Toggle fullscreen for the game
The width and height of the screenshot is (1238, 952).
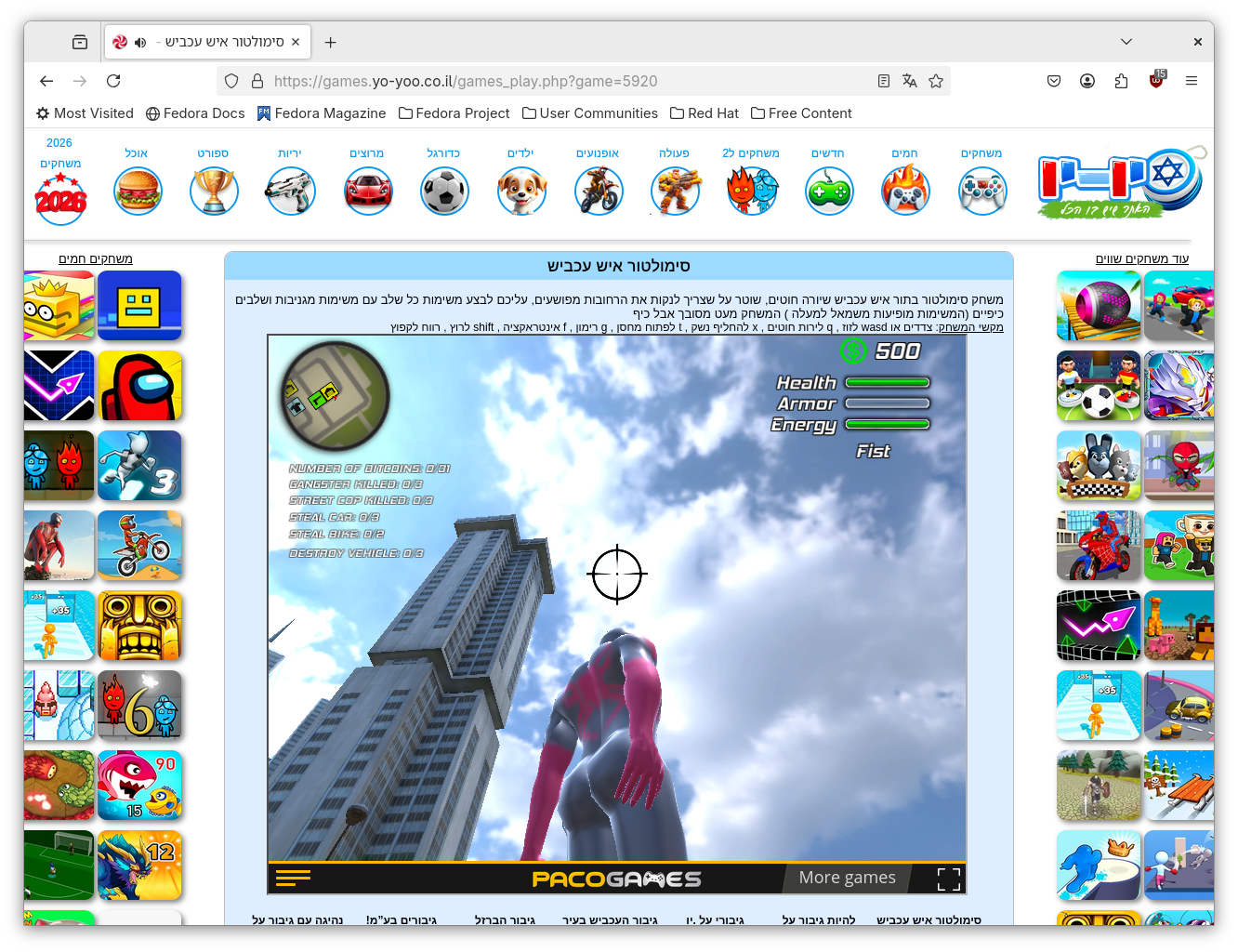(949, 879)
